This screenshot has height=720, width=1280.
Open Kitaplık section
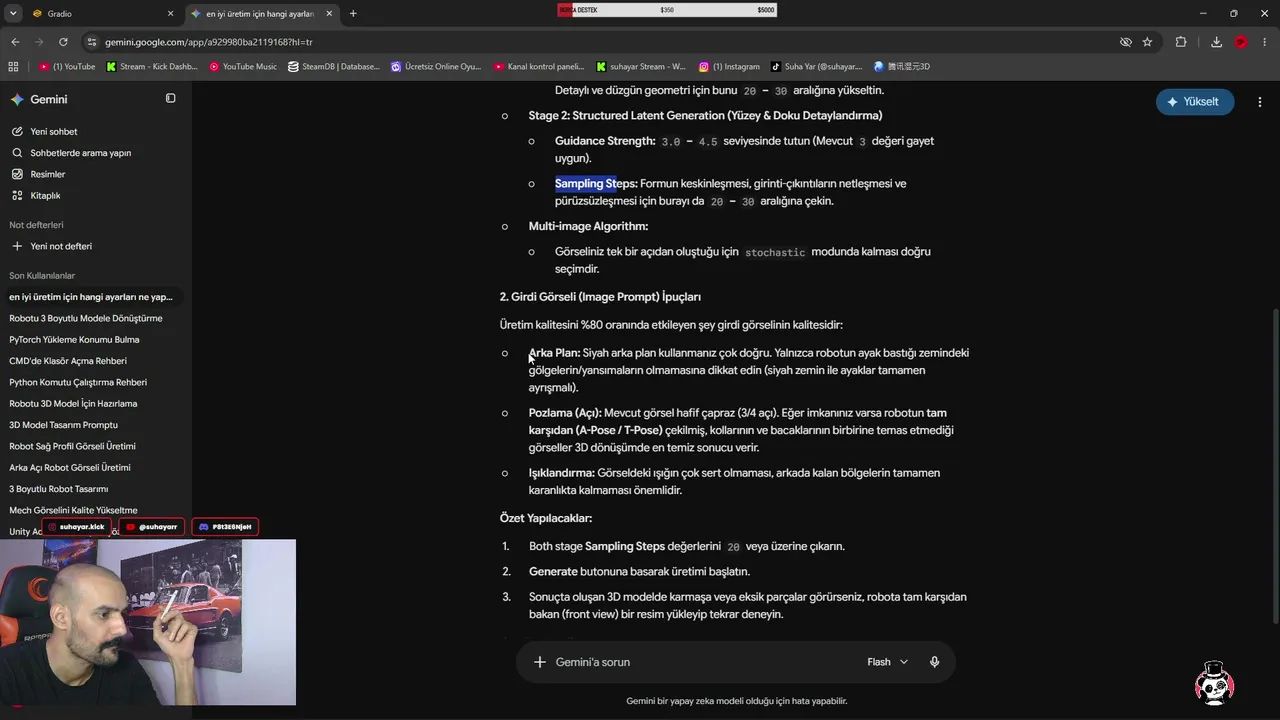45,196
